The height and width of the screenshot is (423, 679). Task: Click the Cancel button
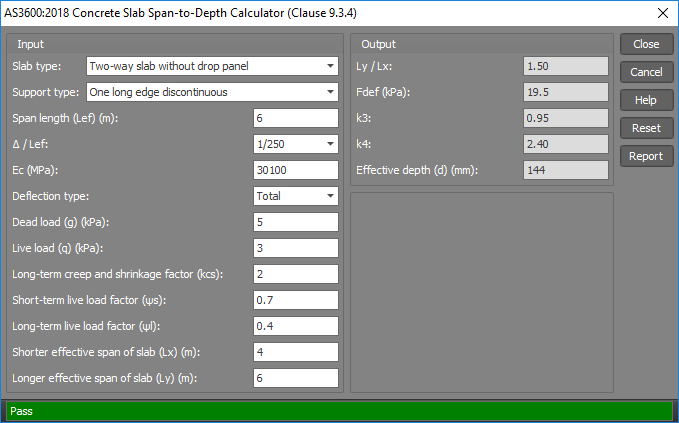[x=647, y=72]
